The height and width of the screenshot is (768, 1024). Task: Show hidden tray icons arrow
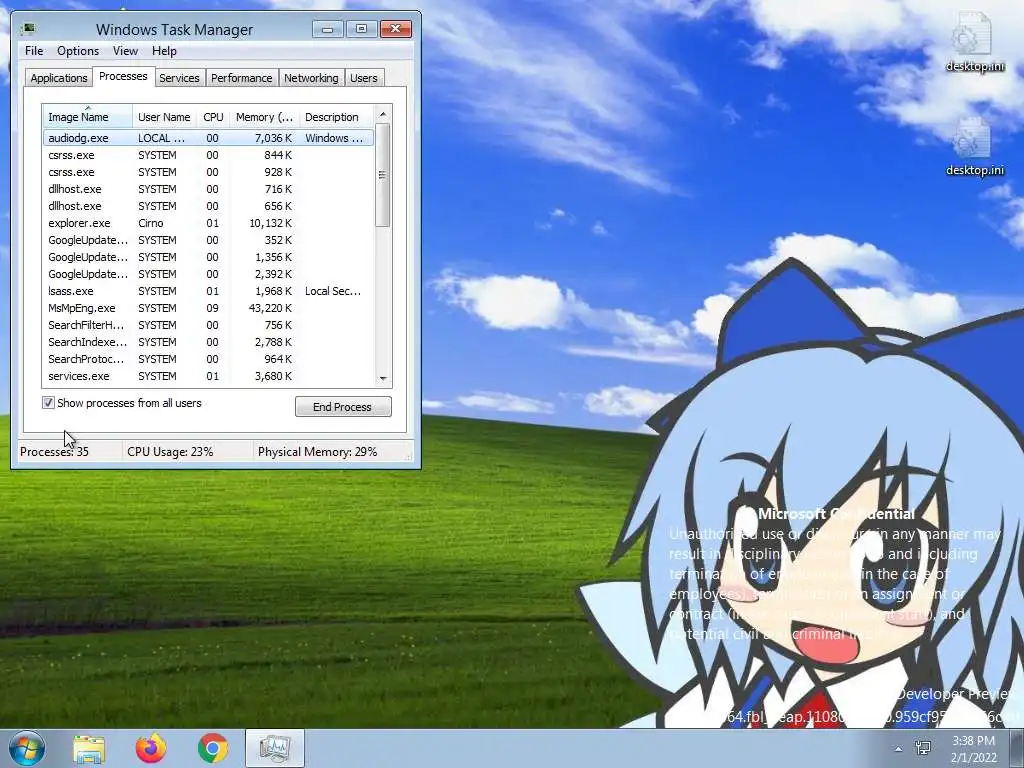pyautogui.click(x=899, y=749)
